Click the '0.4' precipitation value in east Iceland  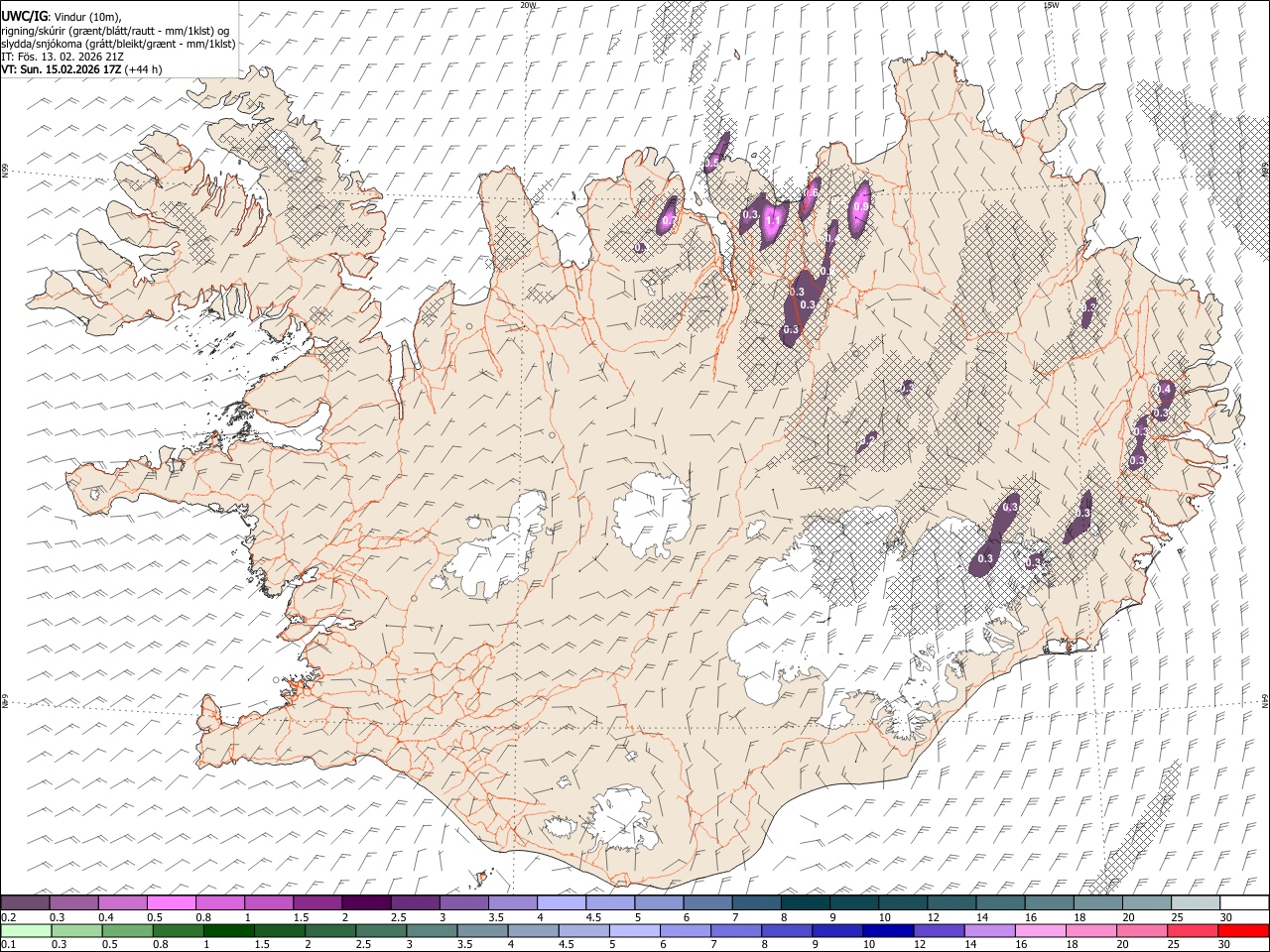click(1165, 389)
